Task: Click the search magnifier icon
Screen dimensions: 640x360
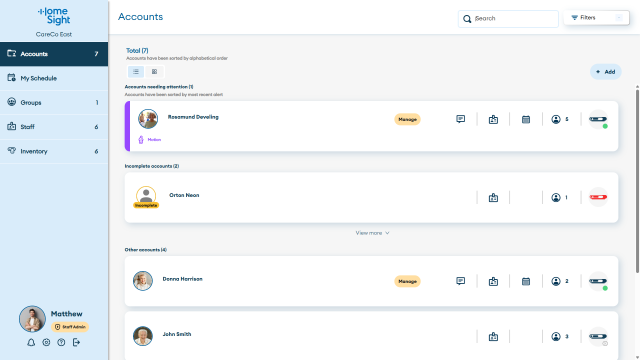Action: [467, 19]
